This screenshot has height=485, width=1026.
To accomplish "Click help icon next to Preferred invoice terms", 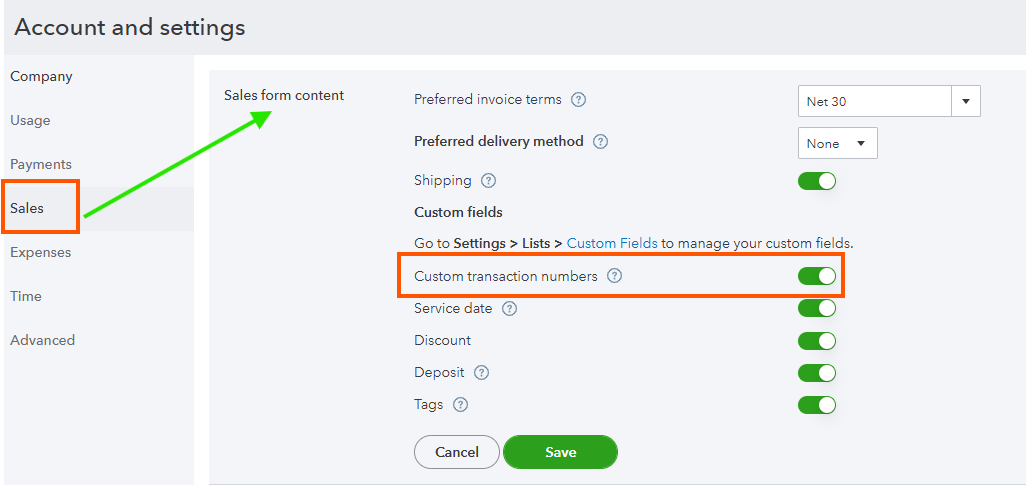I will coord(578,100).
